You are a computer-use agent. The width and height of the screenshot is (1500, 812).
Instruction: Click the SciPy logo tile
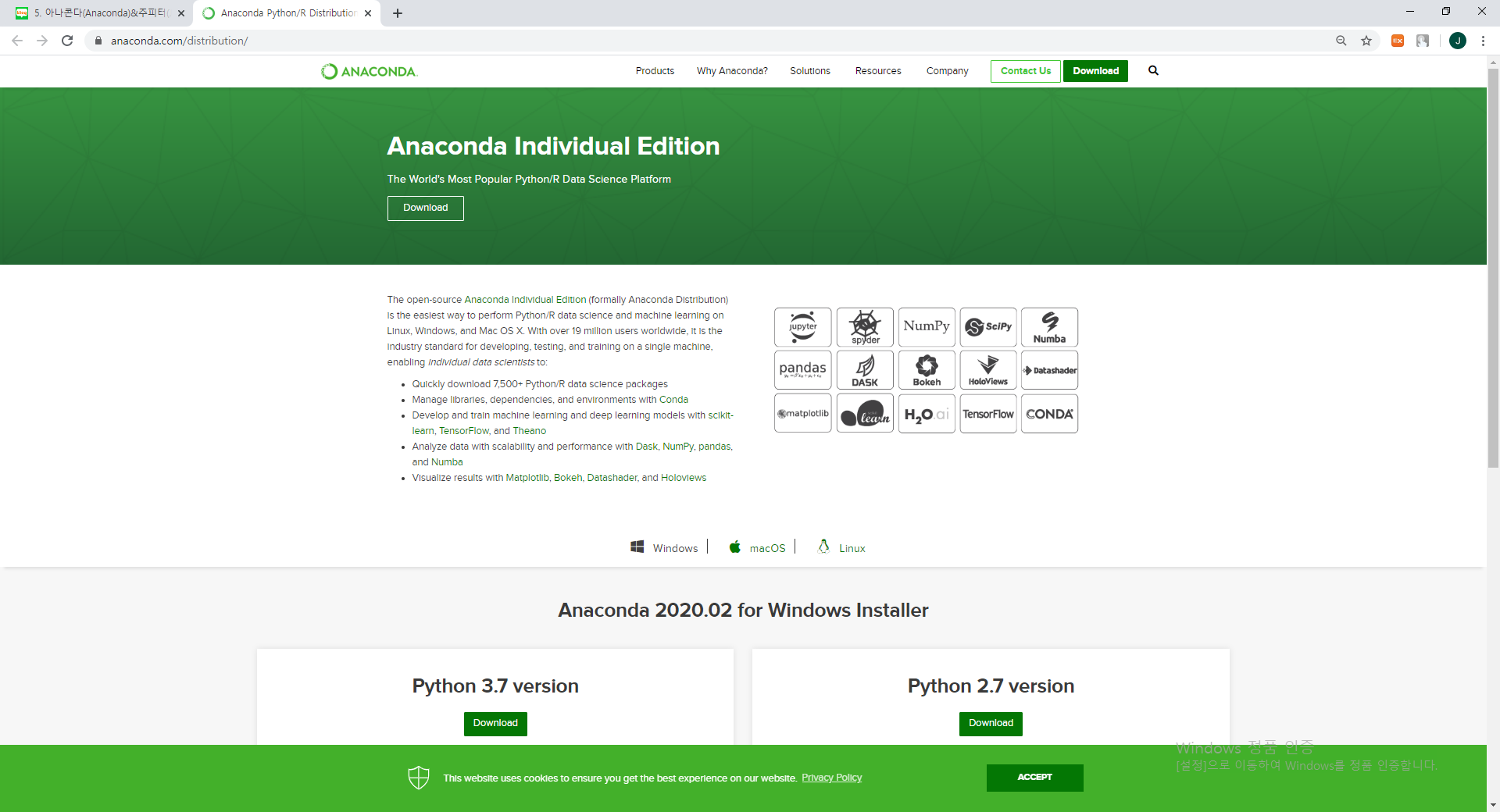click(x=988, y=327)
